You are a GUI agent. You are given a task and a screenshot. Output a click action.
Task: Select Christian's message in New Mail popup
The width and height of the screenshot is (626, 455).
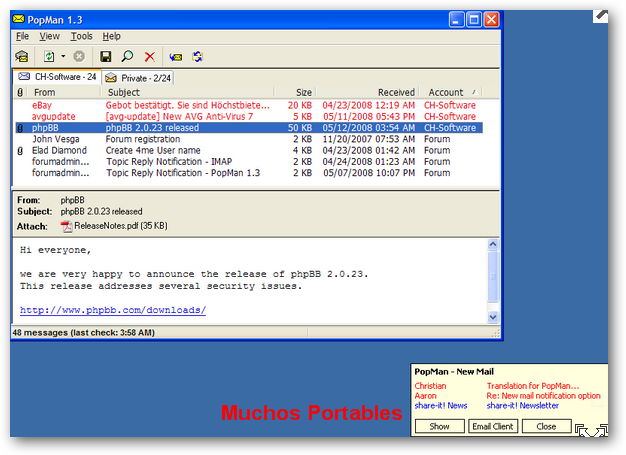(430, 386)
